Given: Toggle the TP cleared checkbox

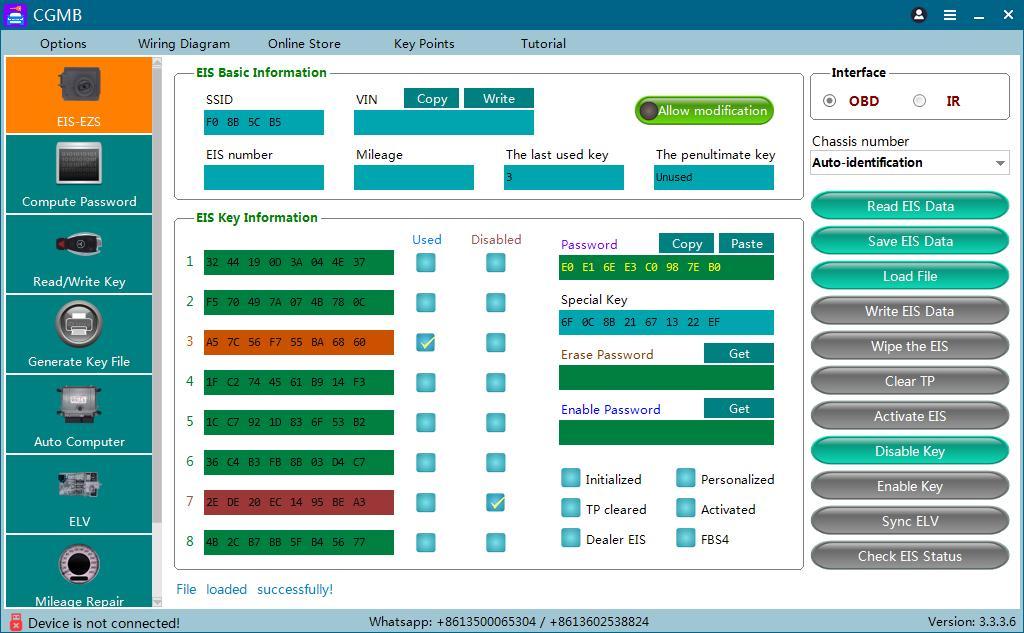Looking at the screenshot, I should pyautogui.click(x=571, y=508).
